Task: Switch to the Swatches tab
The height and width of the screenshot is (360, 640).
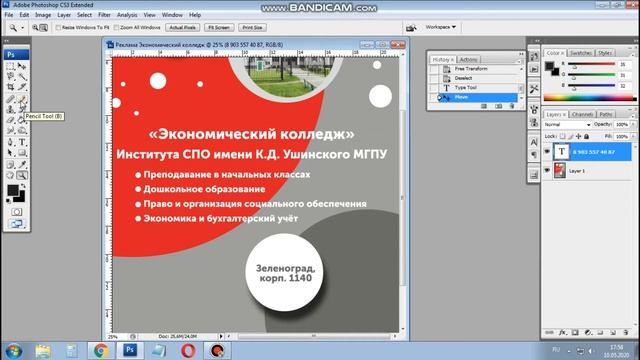Action: [x=580, y=53]
